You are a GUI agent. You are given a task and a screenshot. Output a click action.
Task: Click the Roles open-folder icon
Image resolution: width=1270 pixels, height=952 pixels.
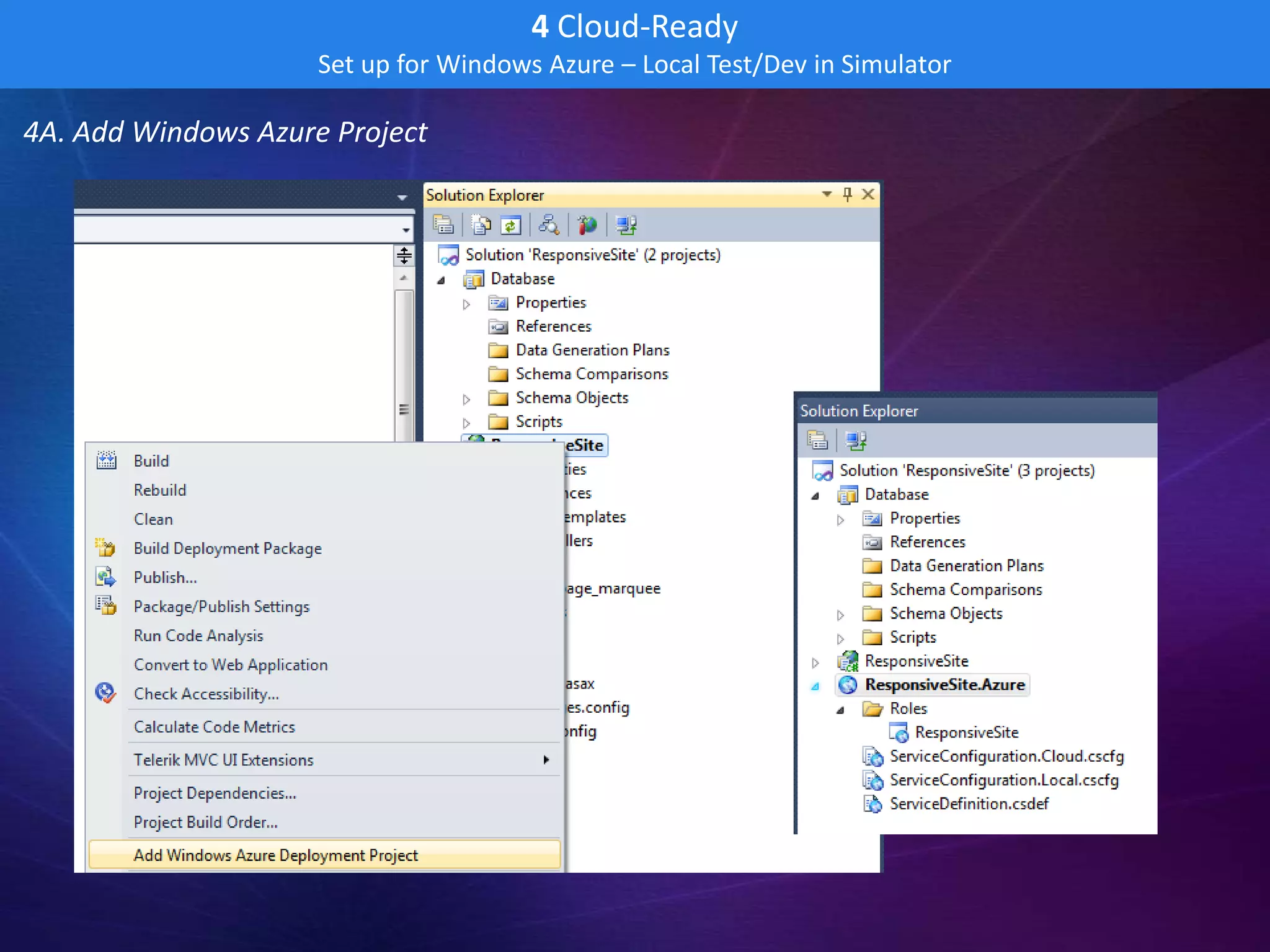873,708
